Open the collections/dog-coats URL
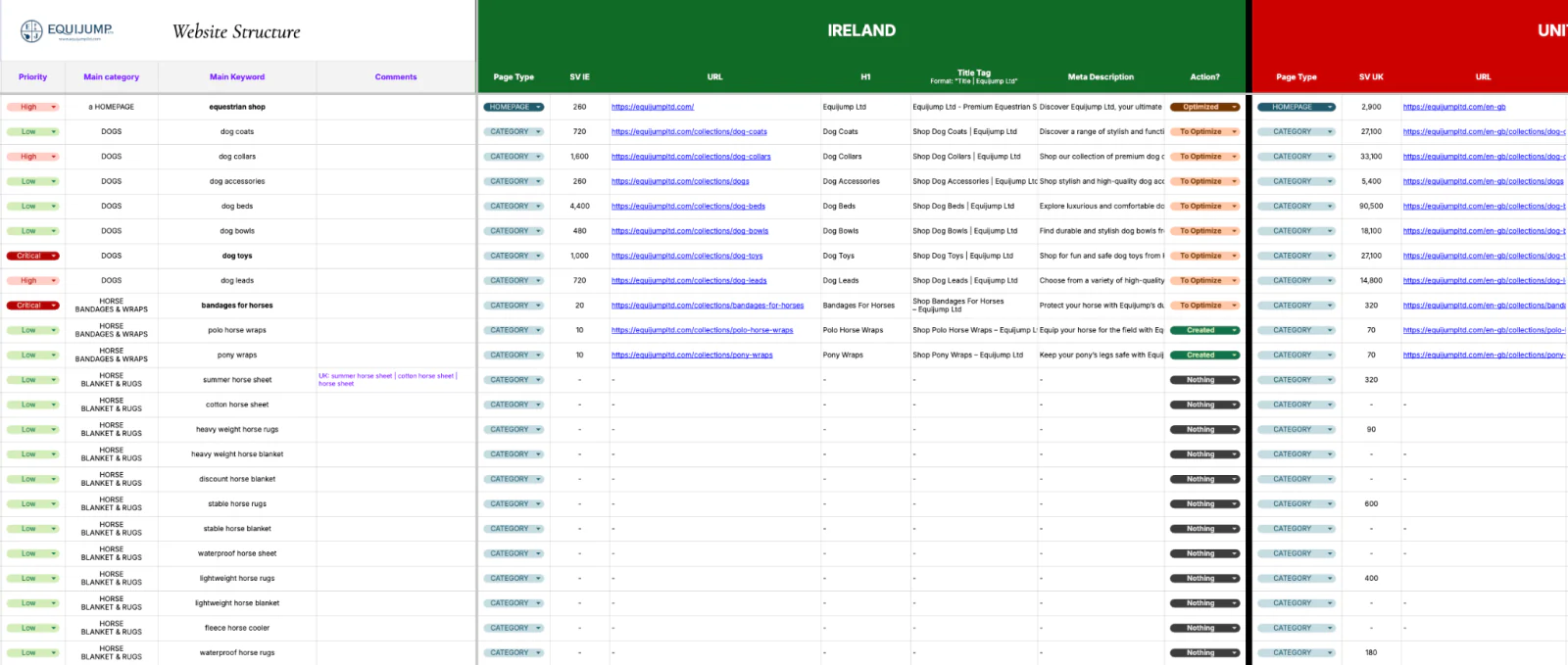The height and width of the screenshot is (665, 1568). pyautogui.click(x=689, y=131)
